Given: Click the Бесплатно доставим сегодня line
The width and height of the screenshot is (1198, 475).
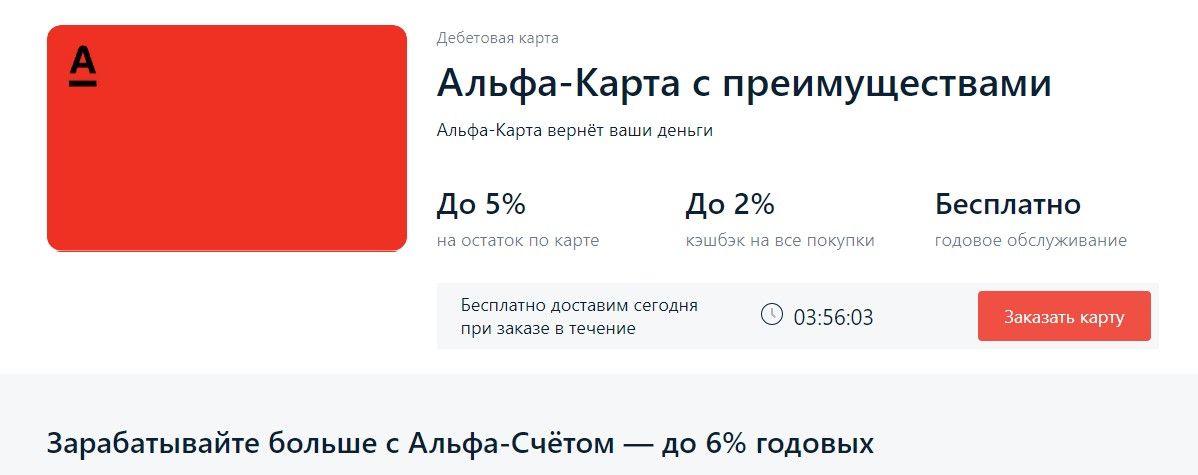Looking at the screenshot, I should coord(579,306).
